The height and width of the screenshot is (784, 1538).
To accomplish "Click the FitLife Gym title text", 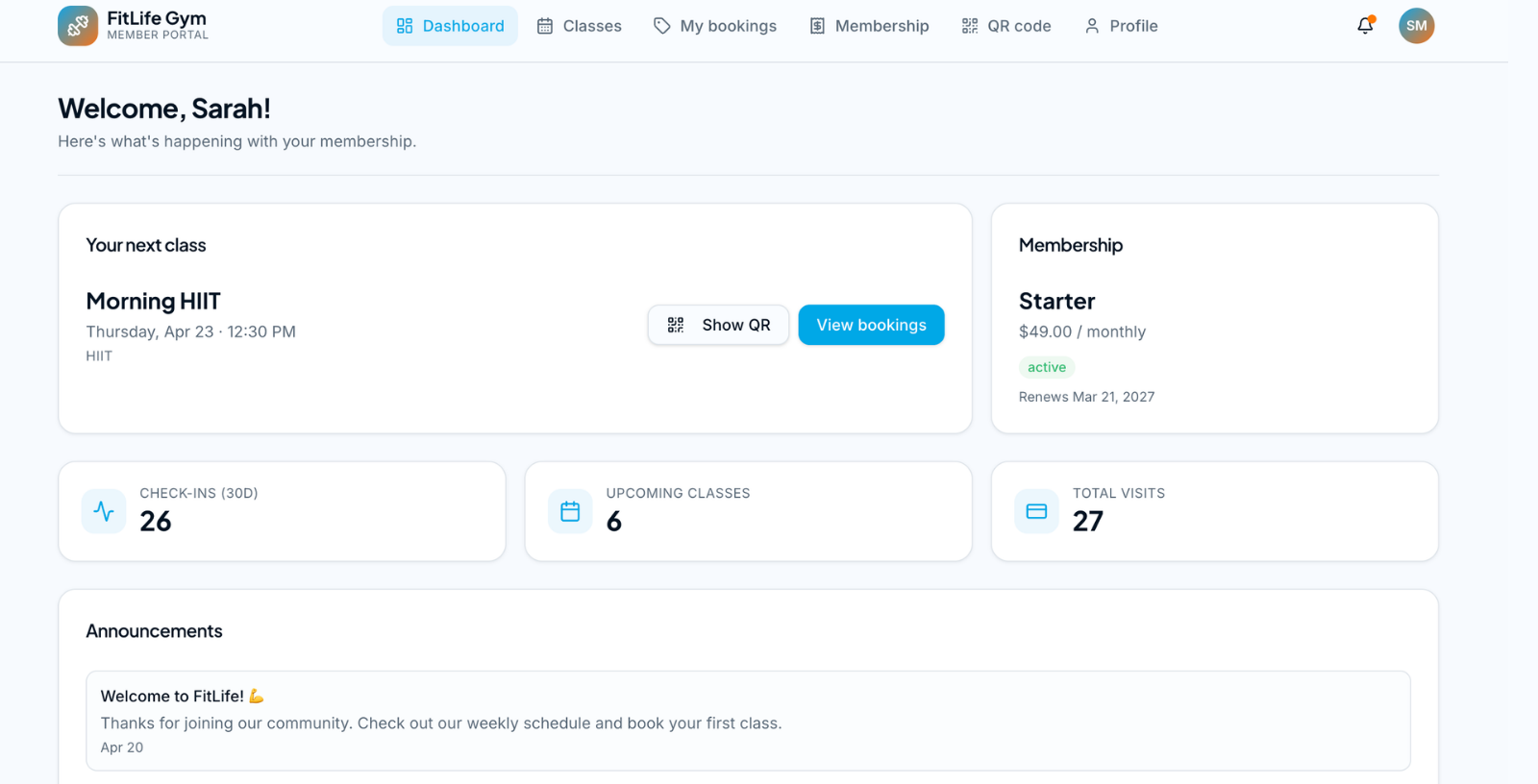I will (157, 18).
